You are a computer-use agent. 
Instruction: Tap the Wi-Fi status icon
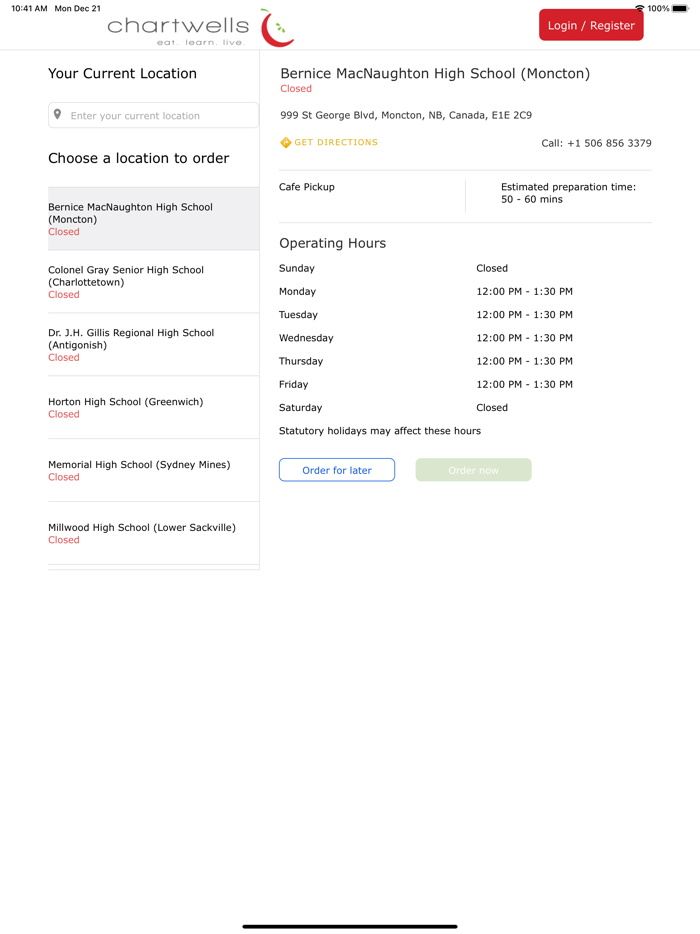tap(639, 8)
